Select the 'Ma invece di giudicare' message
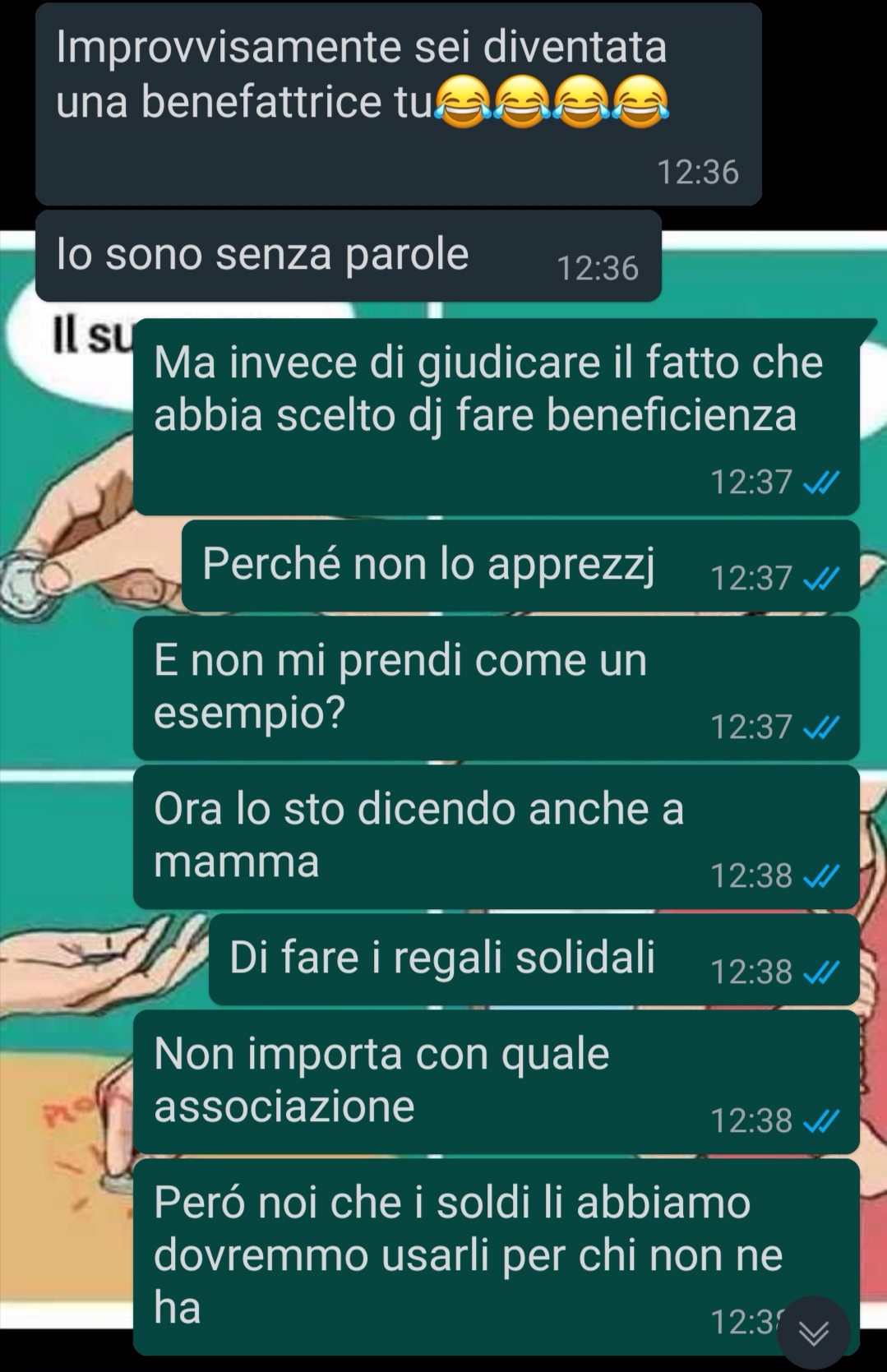 click(x=497, y=417)
